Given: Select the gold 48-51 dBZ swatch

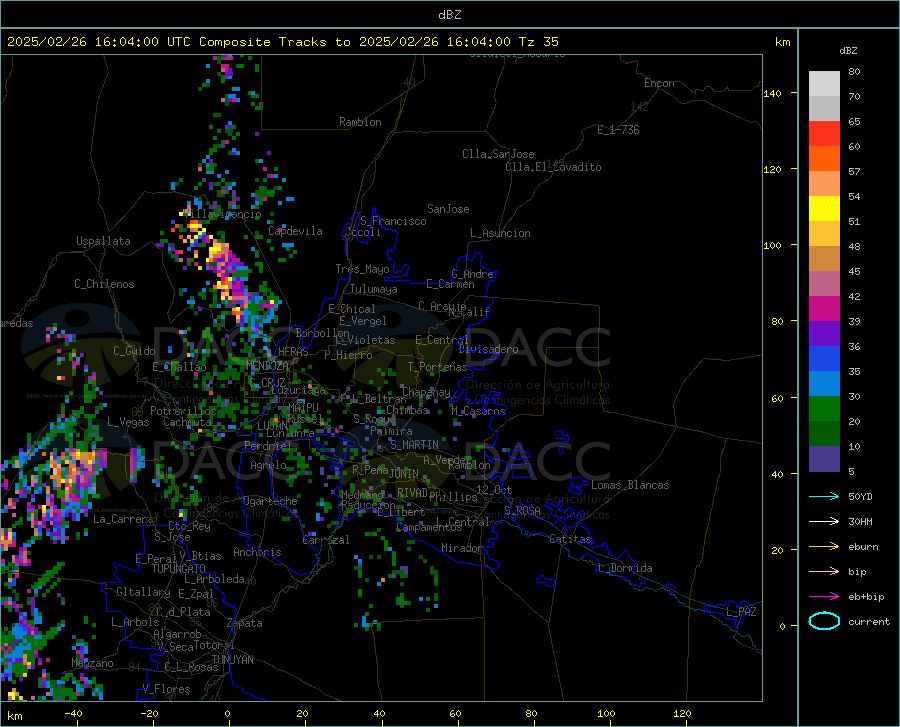Looking at the screenshot, I should click(x=824, y=234).
